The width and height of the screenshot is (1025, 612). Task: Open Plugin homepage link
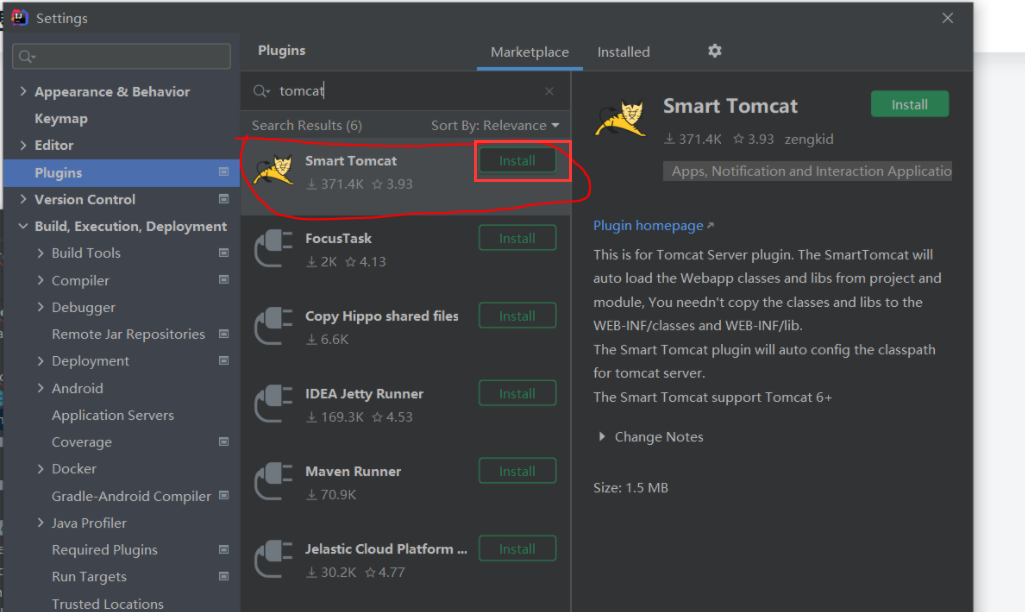(x=653, y=226)
